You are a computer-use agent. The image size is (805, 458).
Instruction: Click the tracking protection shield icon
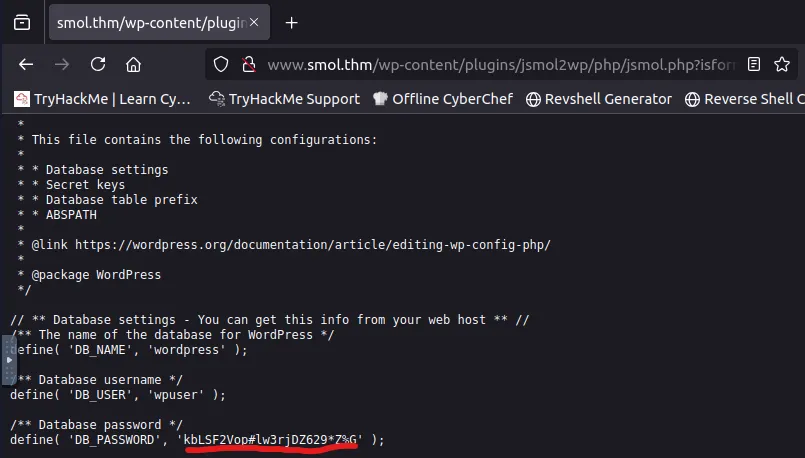[222, 65]
